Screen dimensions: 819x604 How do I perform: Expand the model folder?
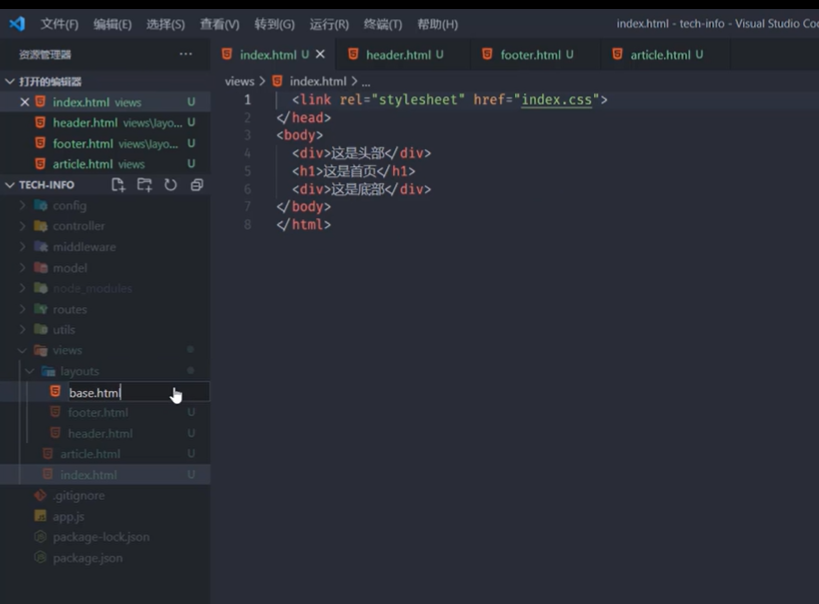click(x=105, y=268)
